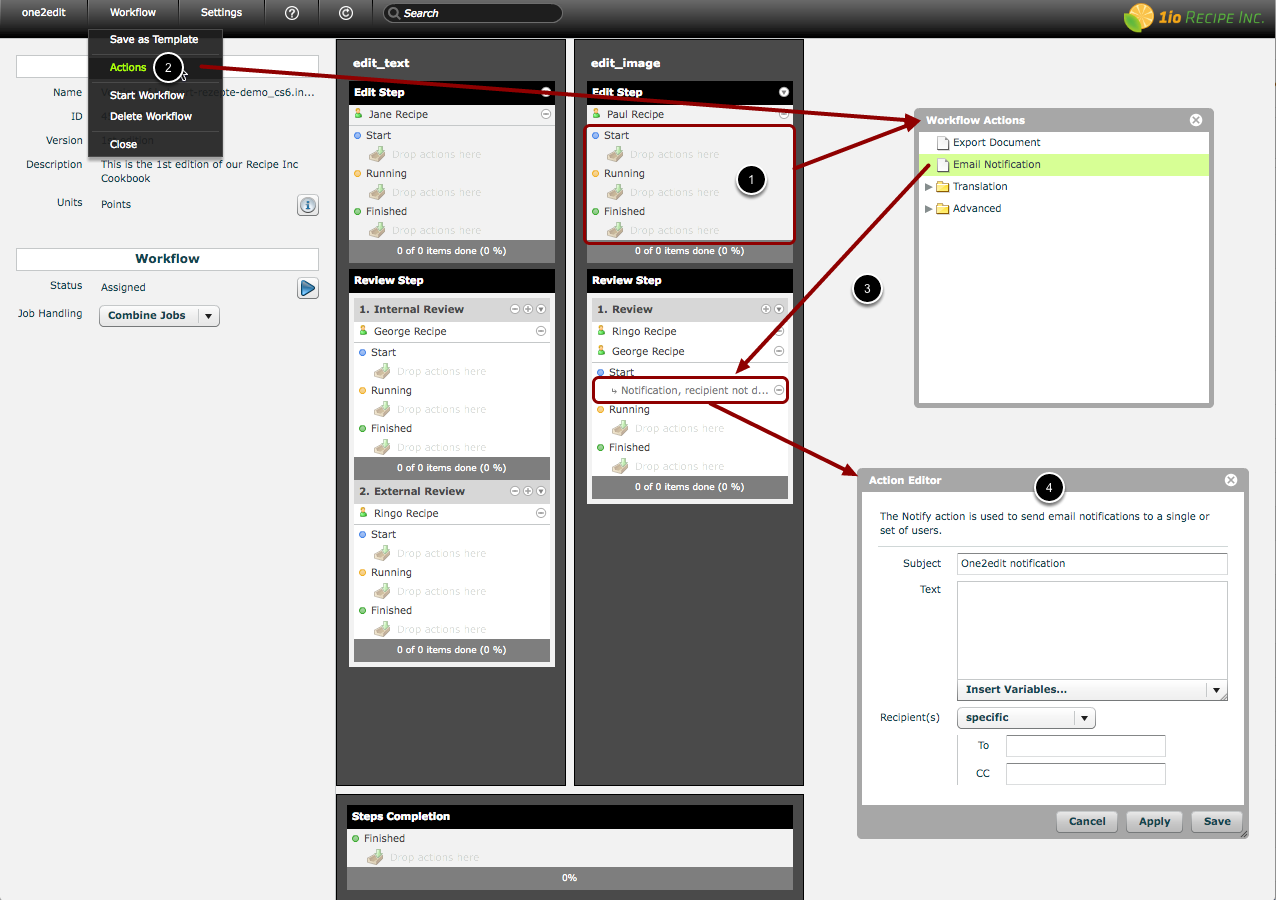Choose Save as Template
Screen dimensions: 1276x900
pyautogui.click(x=154, y=40)
